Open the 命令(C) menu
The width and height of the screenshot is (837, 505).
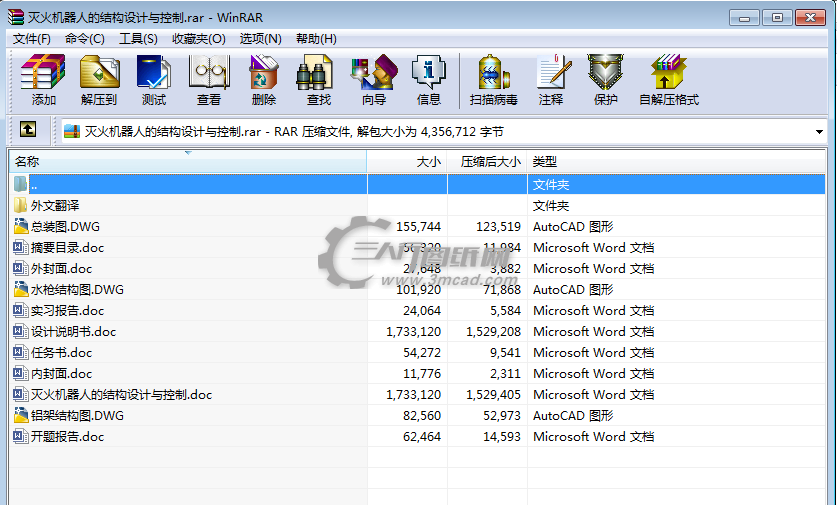tap(85, 39)
